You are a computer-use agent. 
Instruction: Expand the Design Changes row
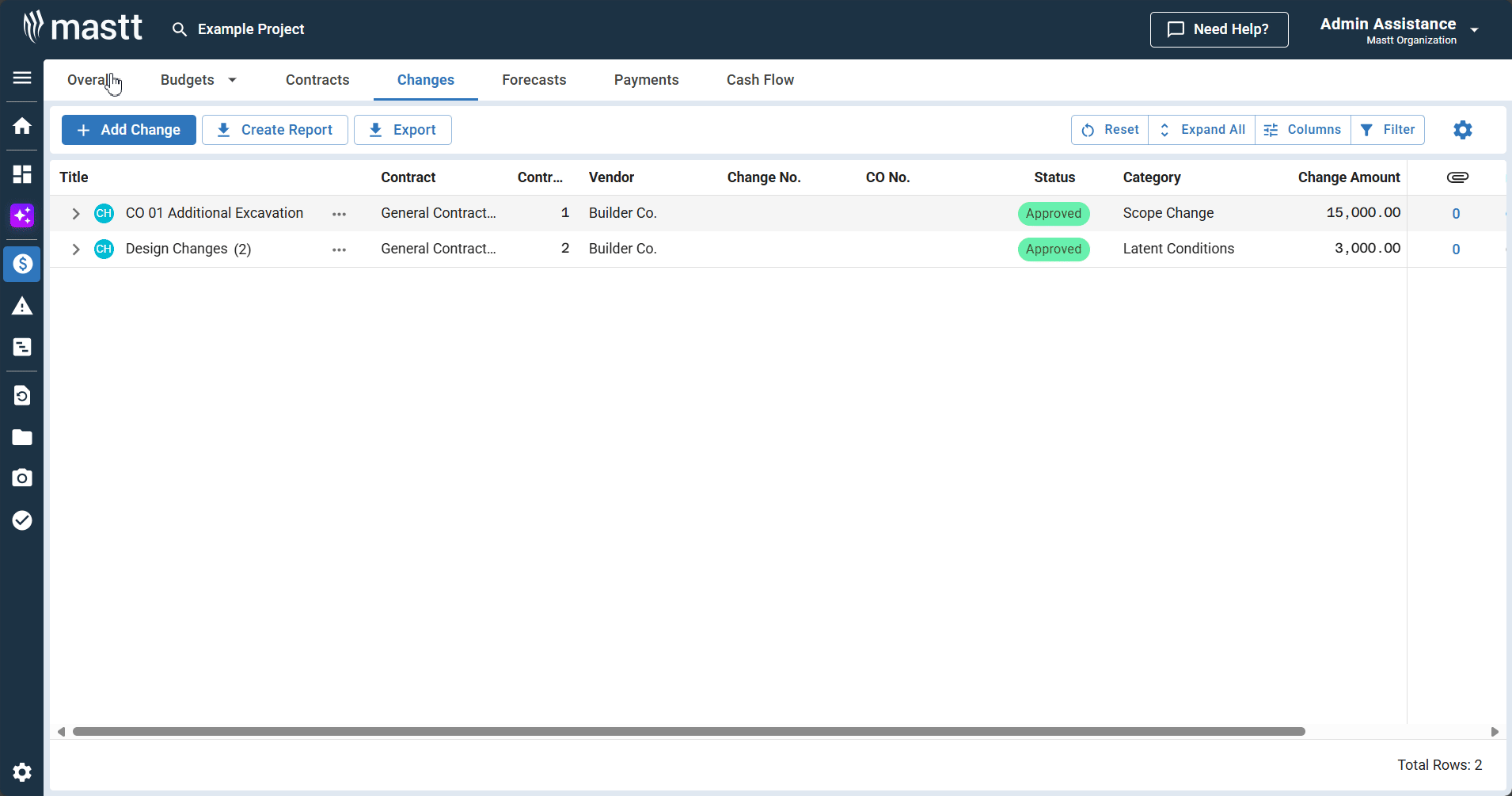coord(76,249)
